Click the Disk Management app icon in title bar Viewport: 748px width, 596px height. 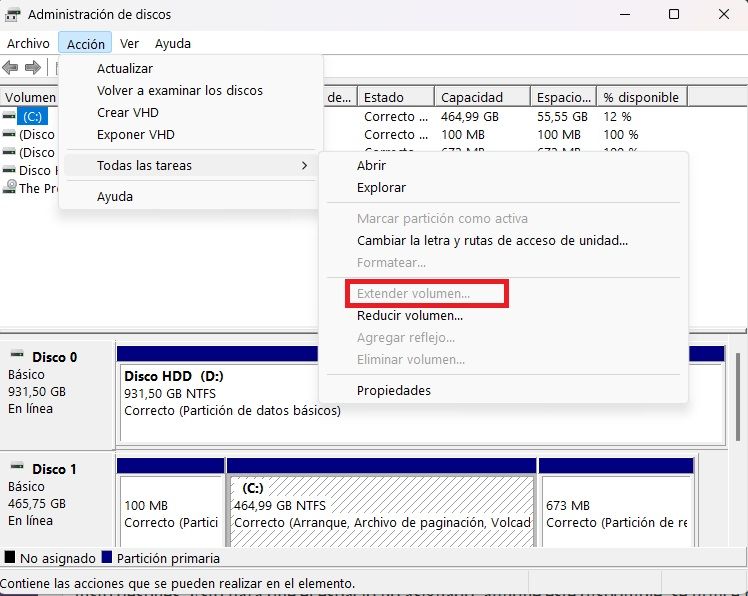12,15
